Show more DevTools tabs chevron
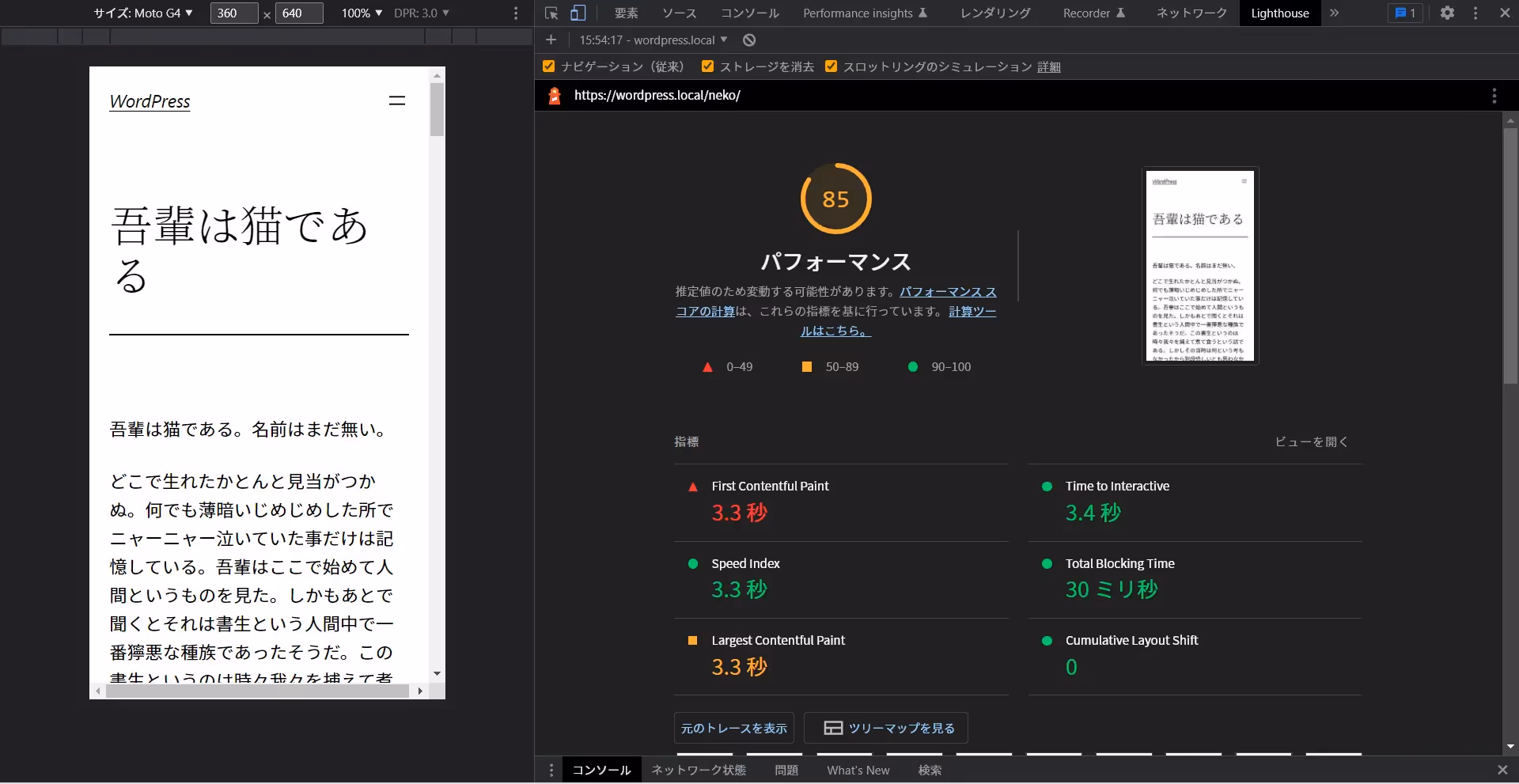The width and height of the screenshot is (1519, 784). point(1335,13)
